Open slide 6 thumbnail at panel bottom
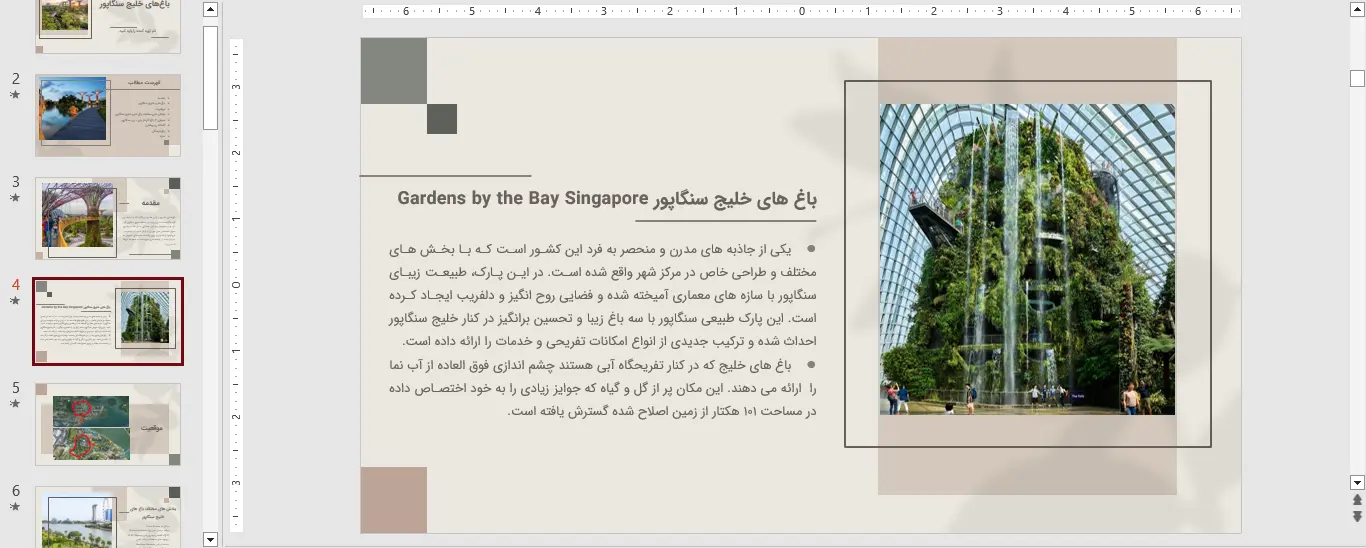Image resolution: width=1366 pixels, height=548 pixels. (108, 517)
